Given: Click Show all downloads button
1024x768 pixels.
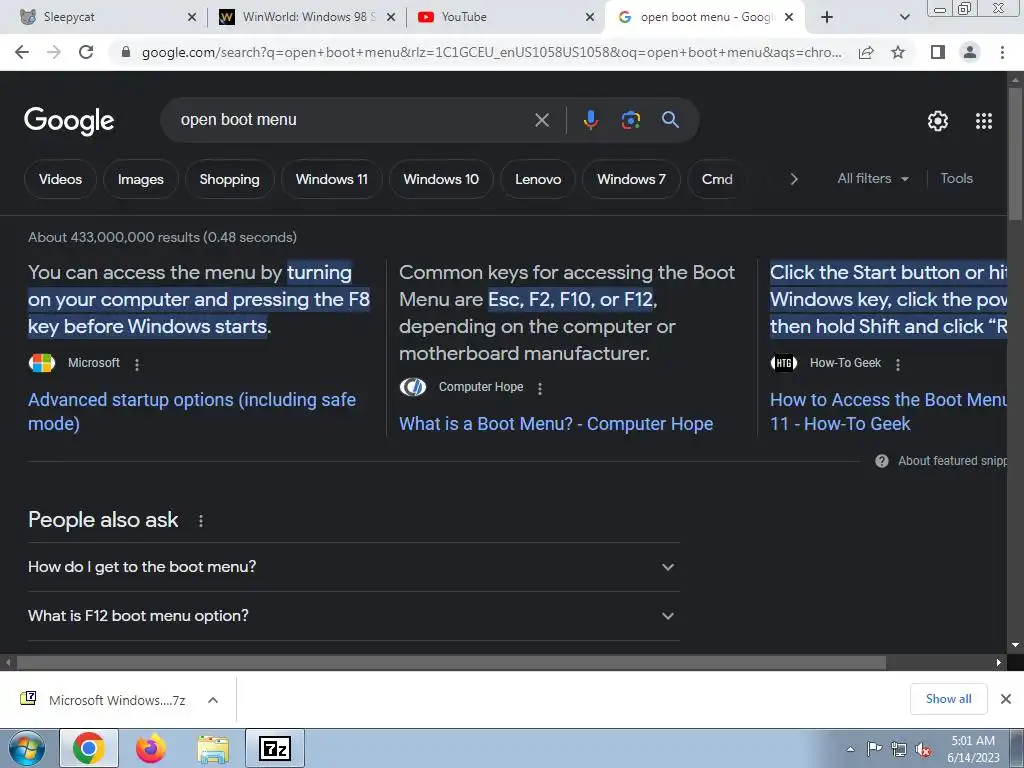Looking at the screenshot, I should point(948,699).
